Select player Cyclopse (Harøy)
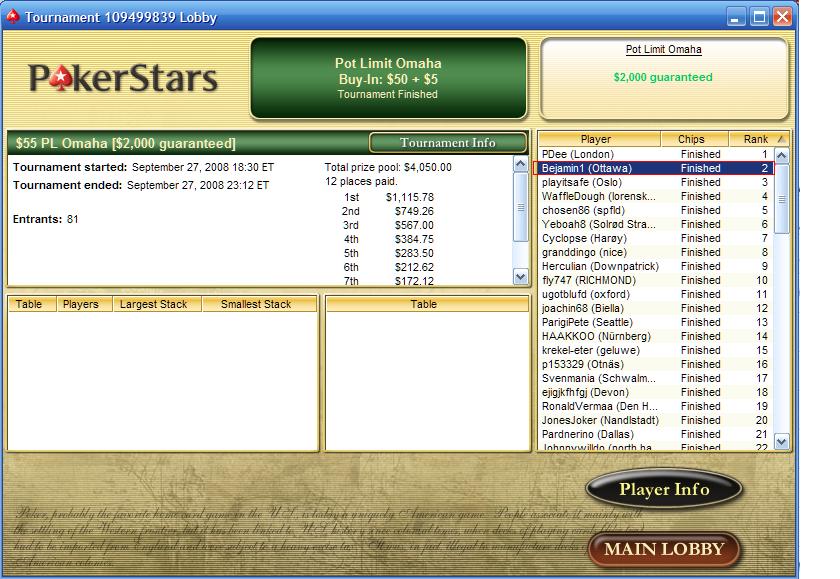This screenshot has height=579, width=840. tap(655, 238)
